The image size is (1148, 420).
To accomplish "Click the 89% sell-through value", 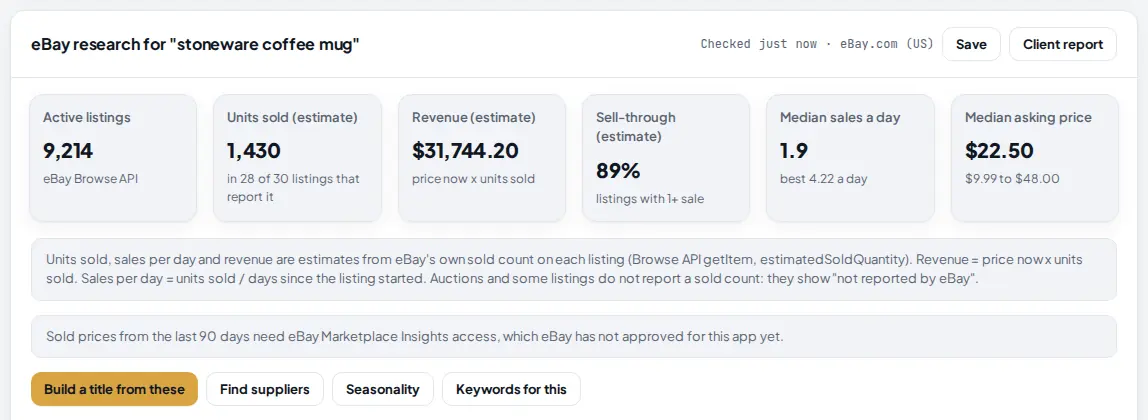I will (618, 170).
